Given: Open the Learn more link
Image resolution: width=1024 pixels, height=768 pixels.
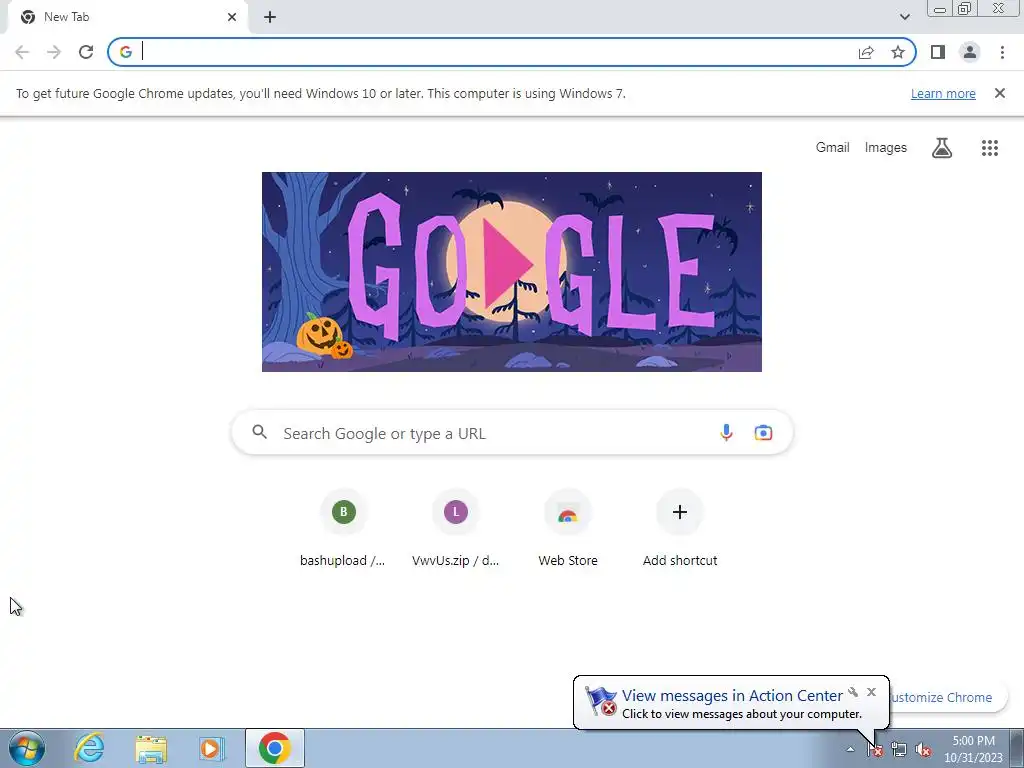Looking at the screenshot, I should click(943, 93).
